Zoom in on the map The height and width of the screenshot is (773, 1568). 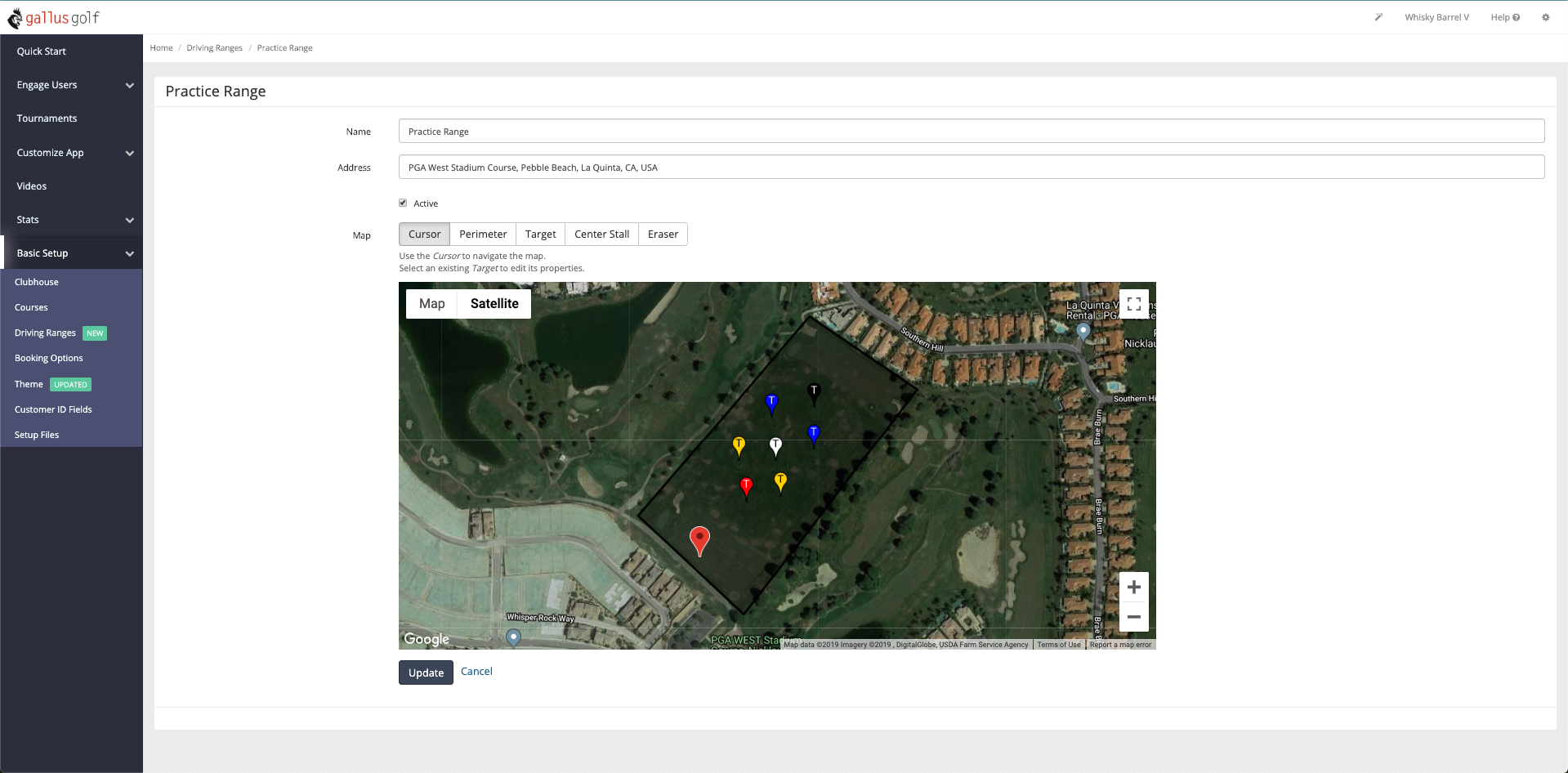point(1133,587)
